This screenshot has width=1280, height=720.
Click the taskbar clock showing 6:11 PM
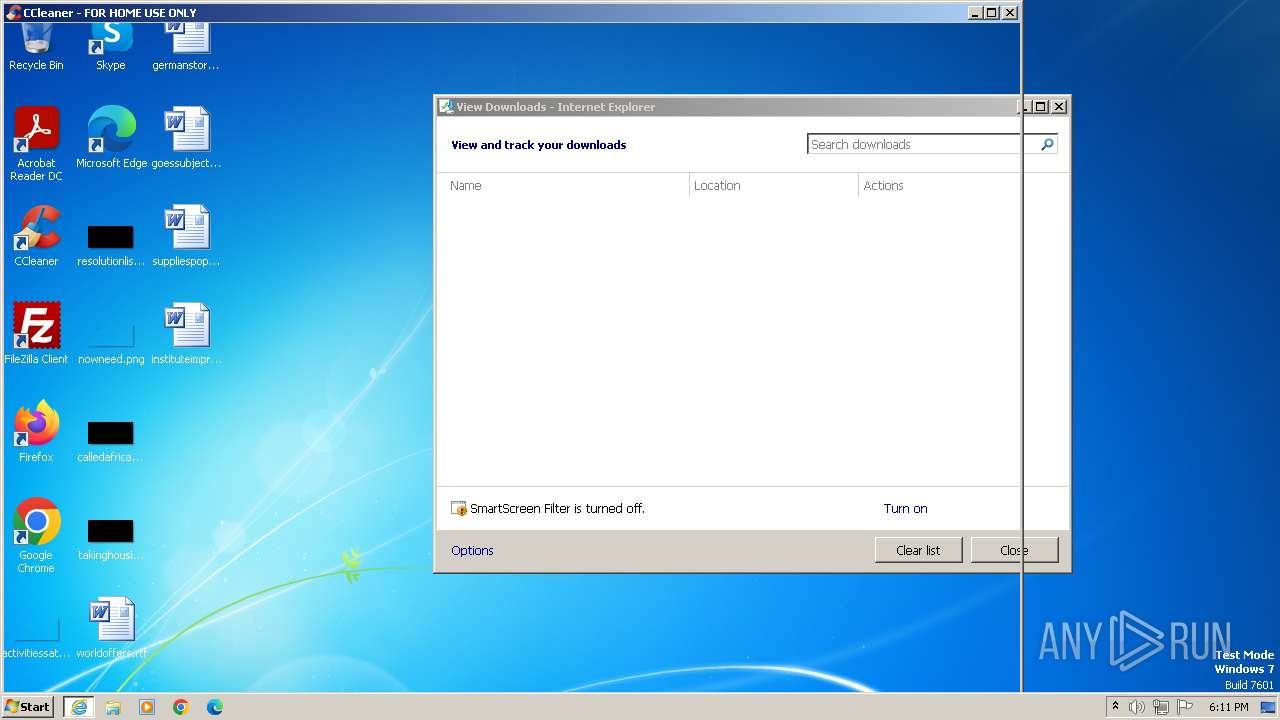(x=1228, y=707)
